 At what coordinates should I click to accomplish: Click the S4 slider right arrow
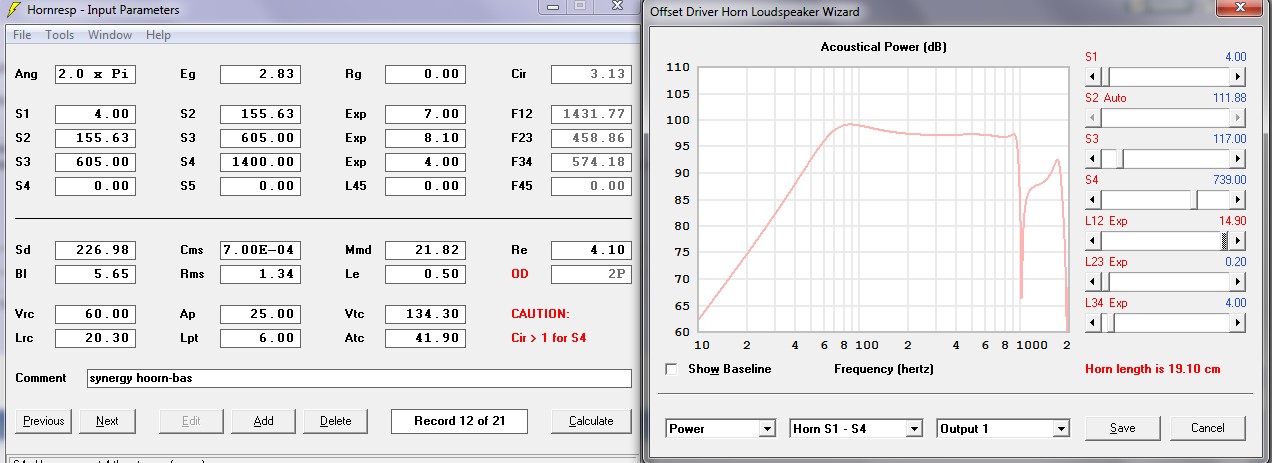(x=1238, y=200)
